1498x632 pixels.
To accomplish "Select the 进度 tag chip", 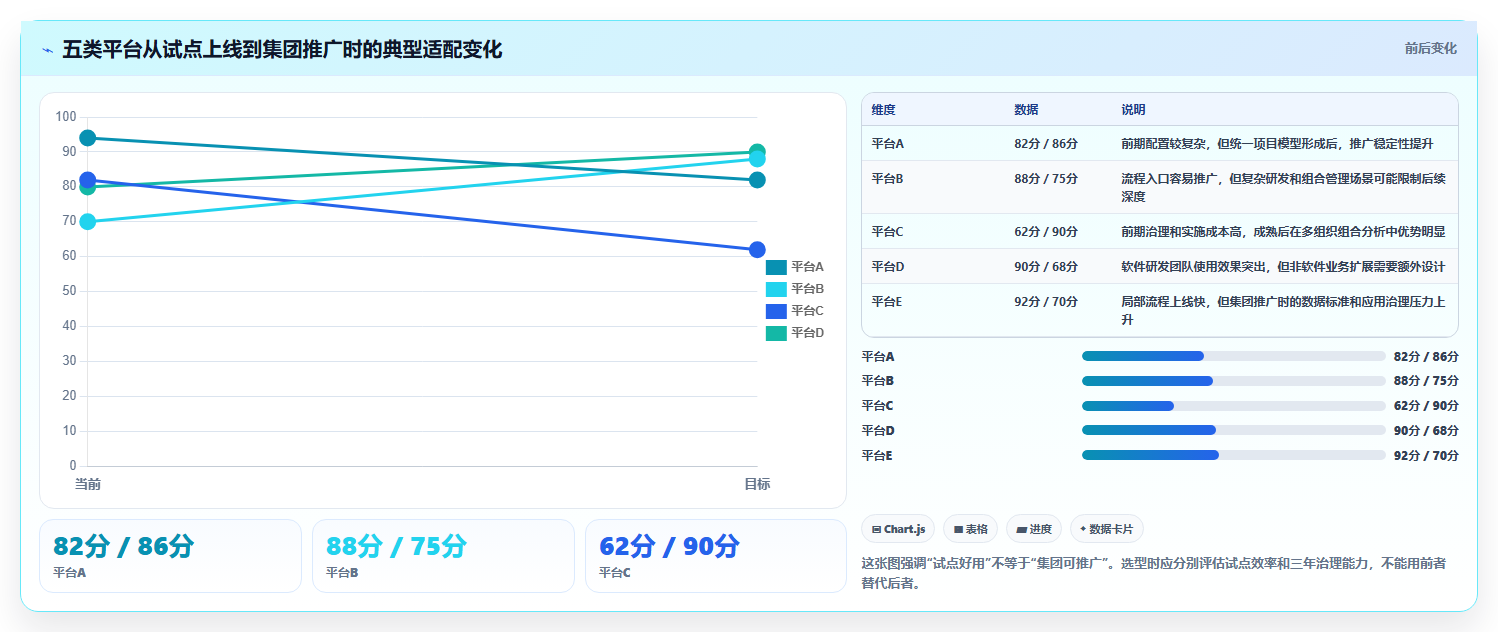I will 1034,529.
